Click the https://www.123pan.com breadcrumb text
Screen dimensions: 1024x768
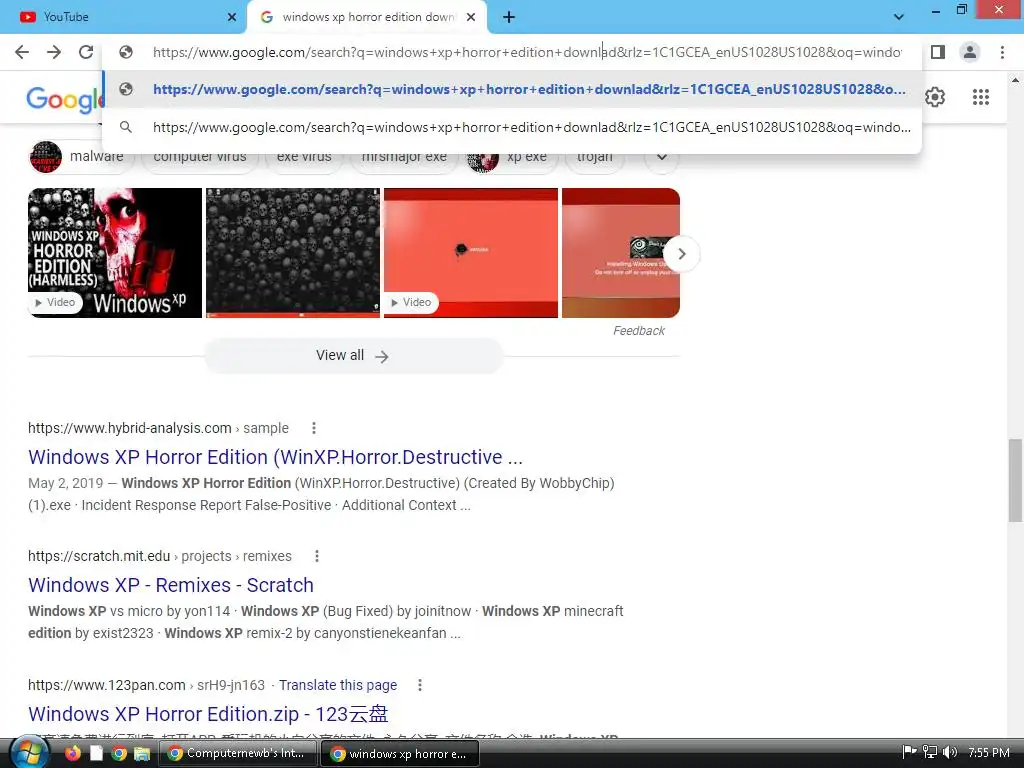pos(107,685)
